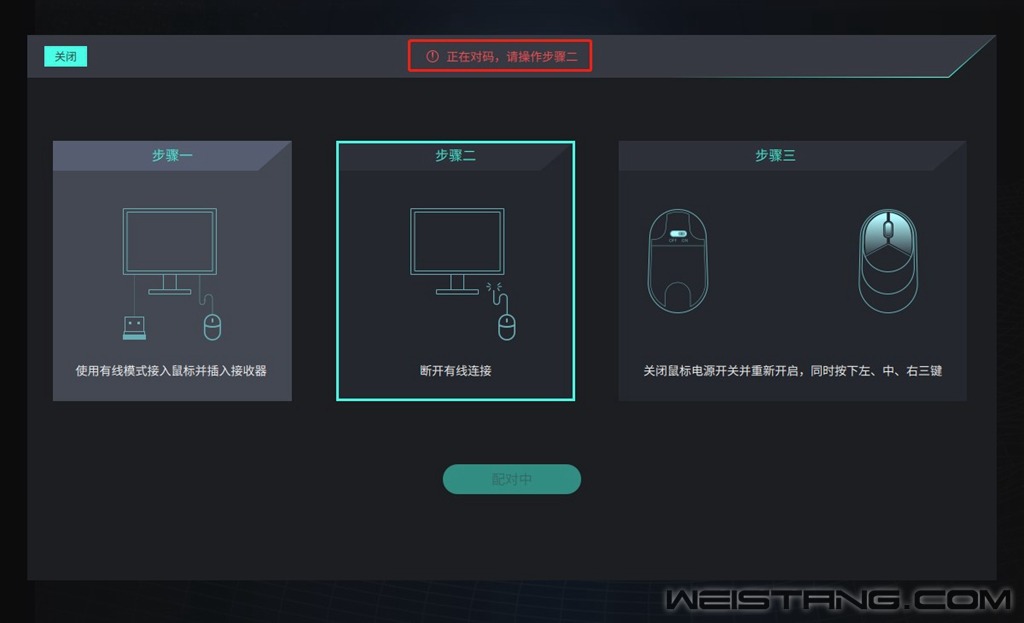
Task: Click the 关闭 close button
Action: tap(65, 56)
